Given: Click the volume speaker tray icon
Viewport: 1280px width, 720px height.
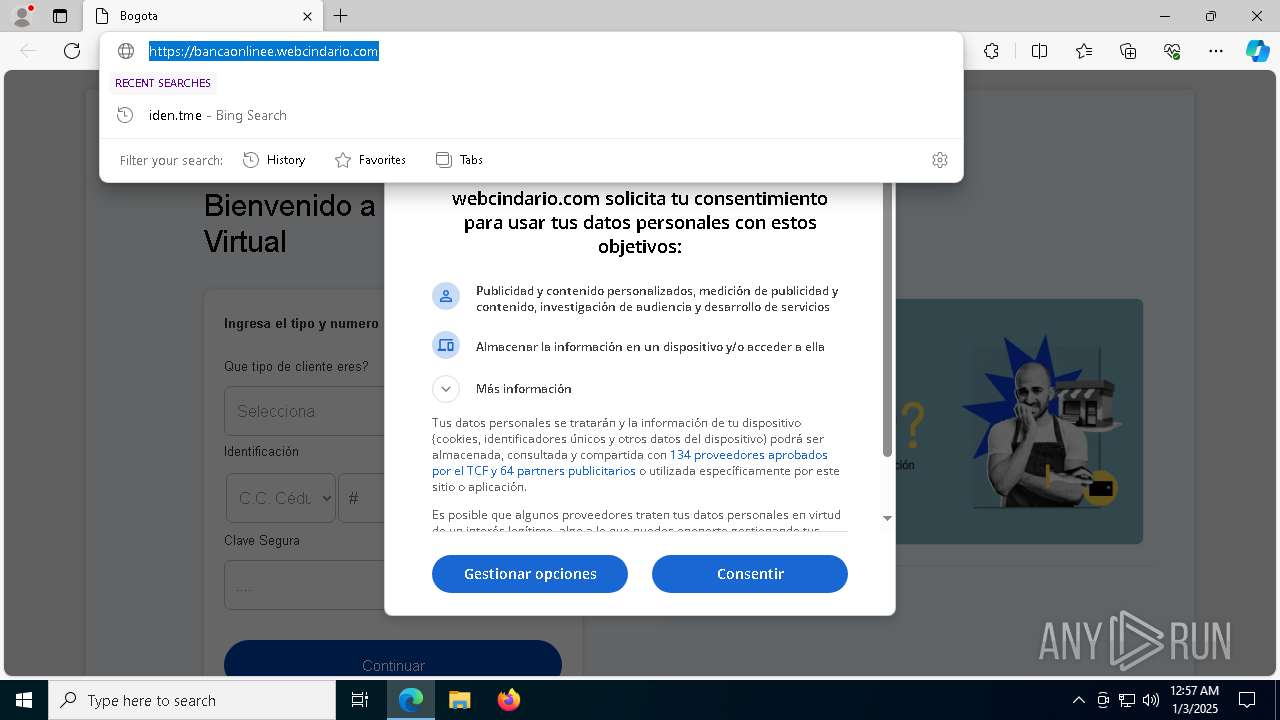Looking at the screenshot, I should [1151, 700].
